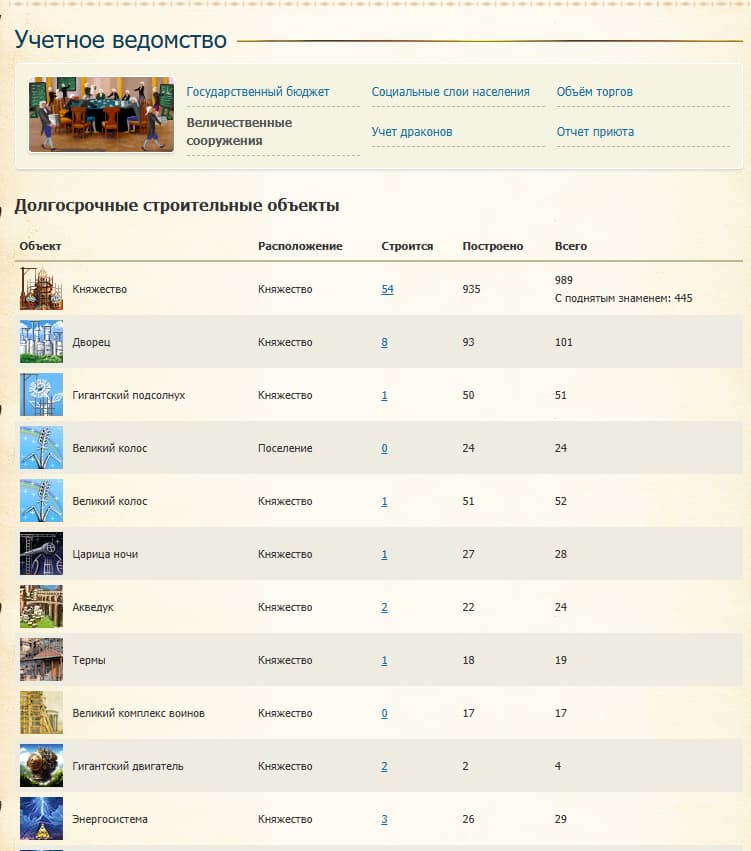Click the 3 link for Энергосистема
The height and width of the screenshot is (851, 751).
click(x=384, y=819)
